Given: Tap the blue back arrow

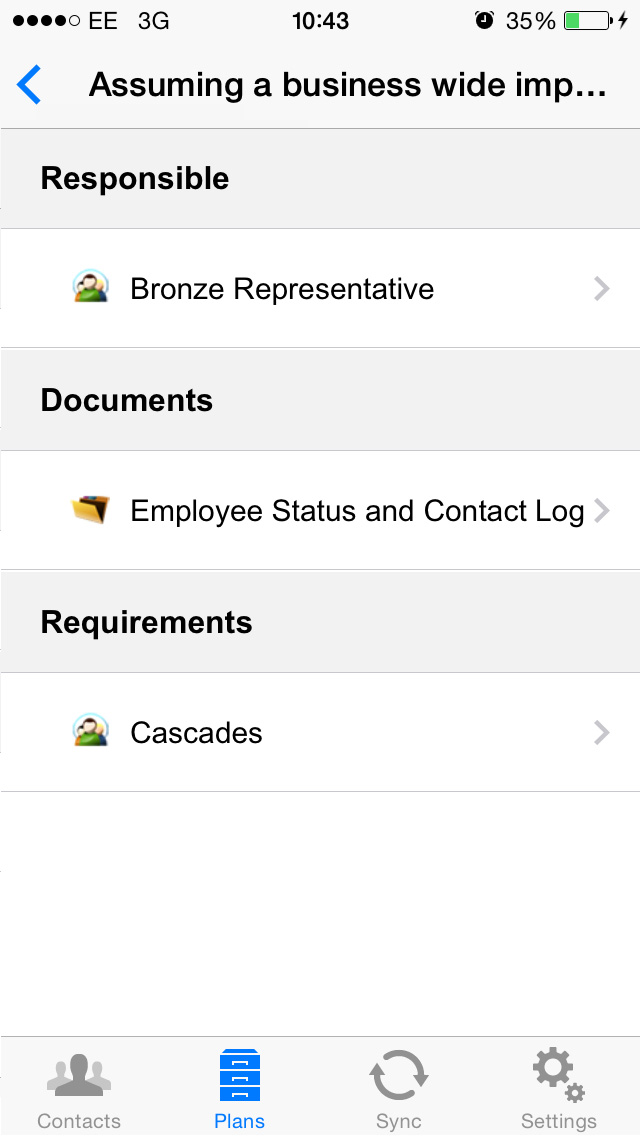Looking at the screenshot, I should [x=29, y=85].
